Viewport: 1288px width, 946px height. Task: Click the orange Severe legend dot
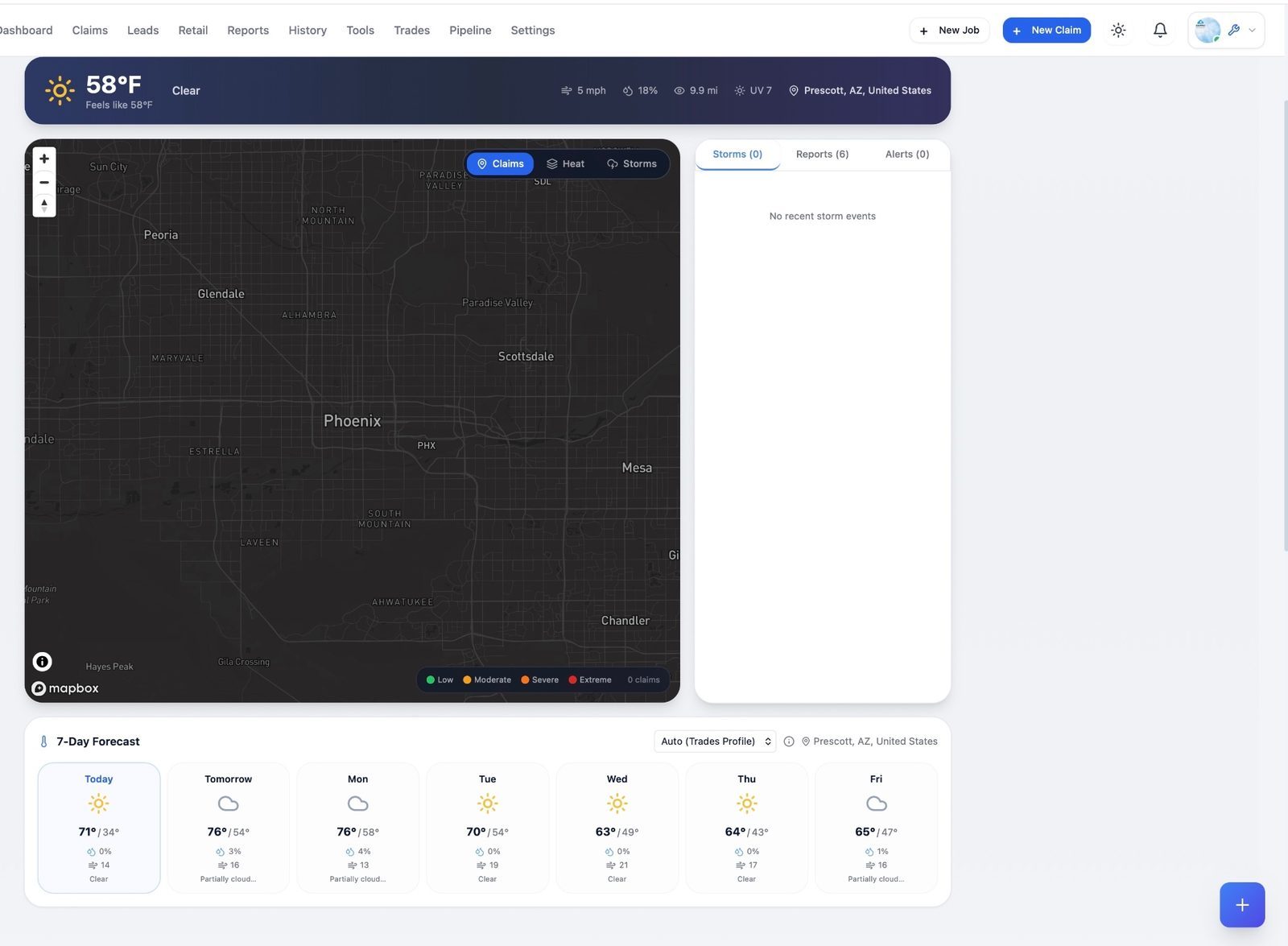pyautogui.click(x=525, y=680)
